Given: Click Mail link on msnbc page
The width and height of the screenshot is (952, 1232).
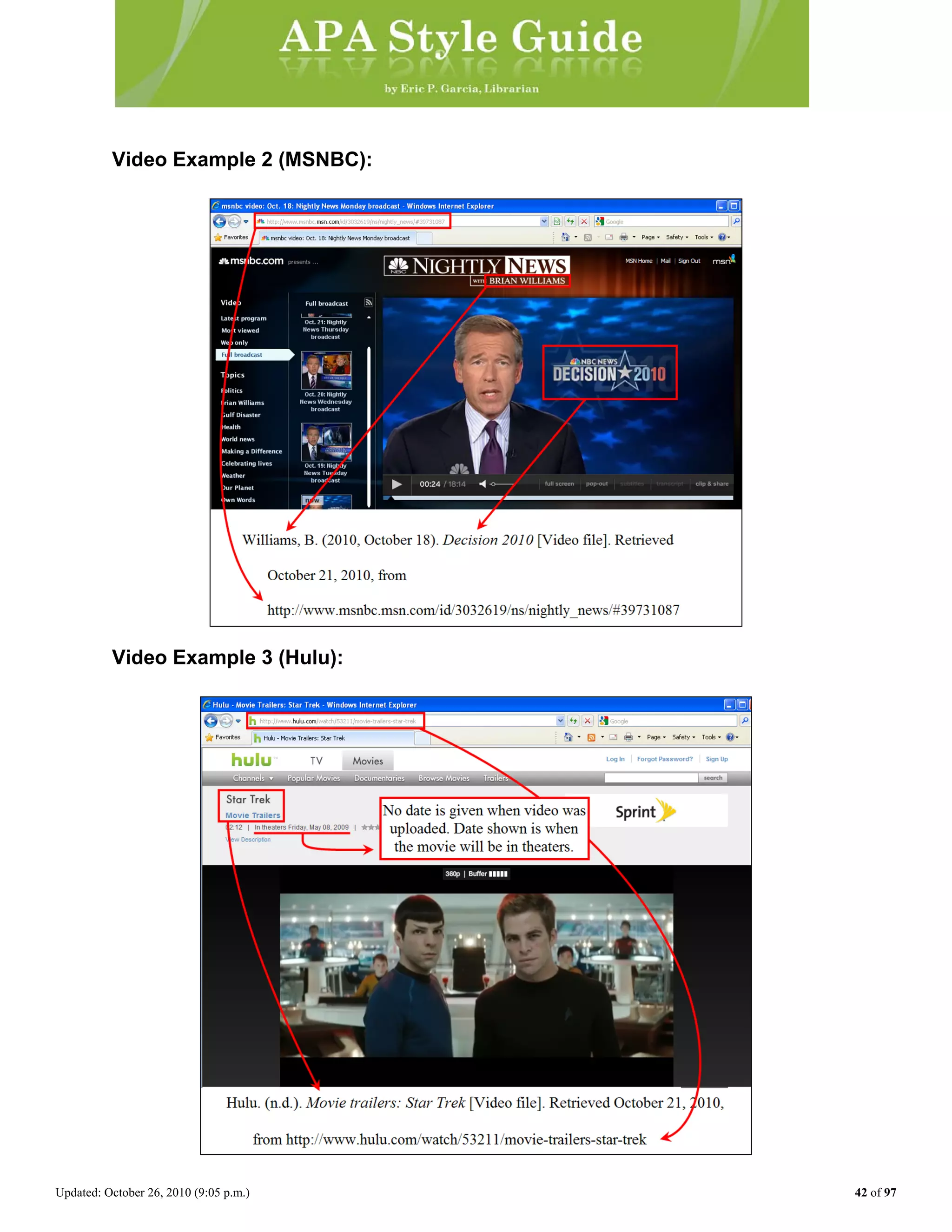Looking at the screenshot, I should point(666,261).
